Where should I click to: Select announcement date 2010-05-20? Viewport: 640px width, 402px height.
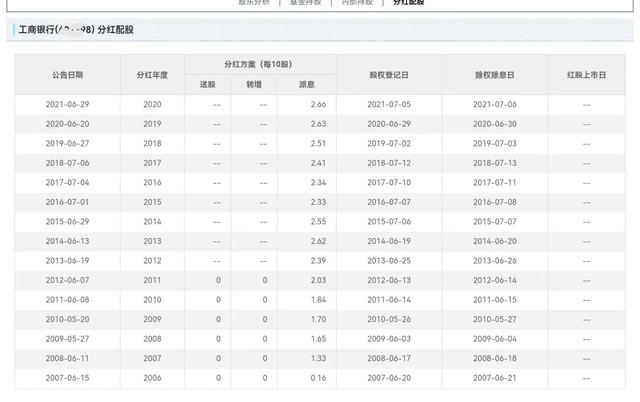67,320
